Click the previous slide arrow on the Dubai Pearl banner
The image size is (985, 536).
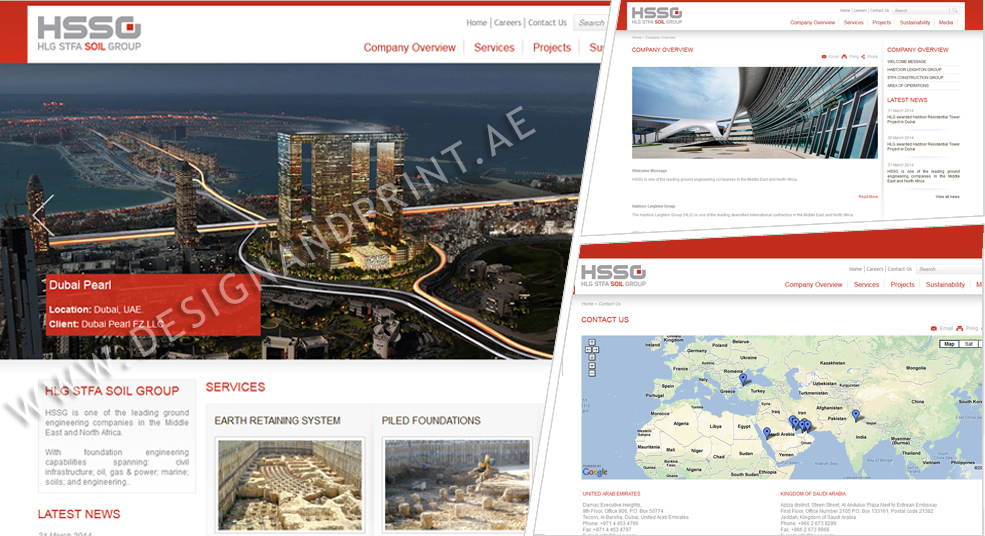click(42, 215)
